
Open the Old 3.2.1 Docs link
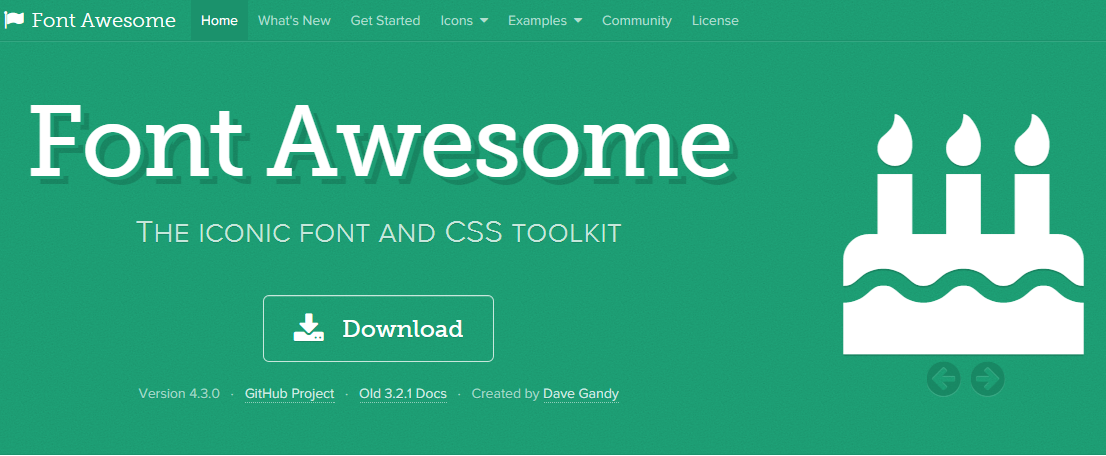403,393
